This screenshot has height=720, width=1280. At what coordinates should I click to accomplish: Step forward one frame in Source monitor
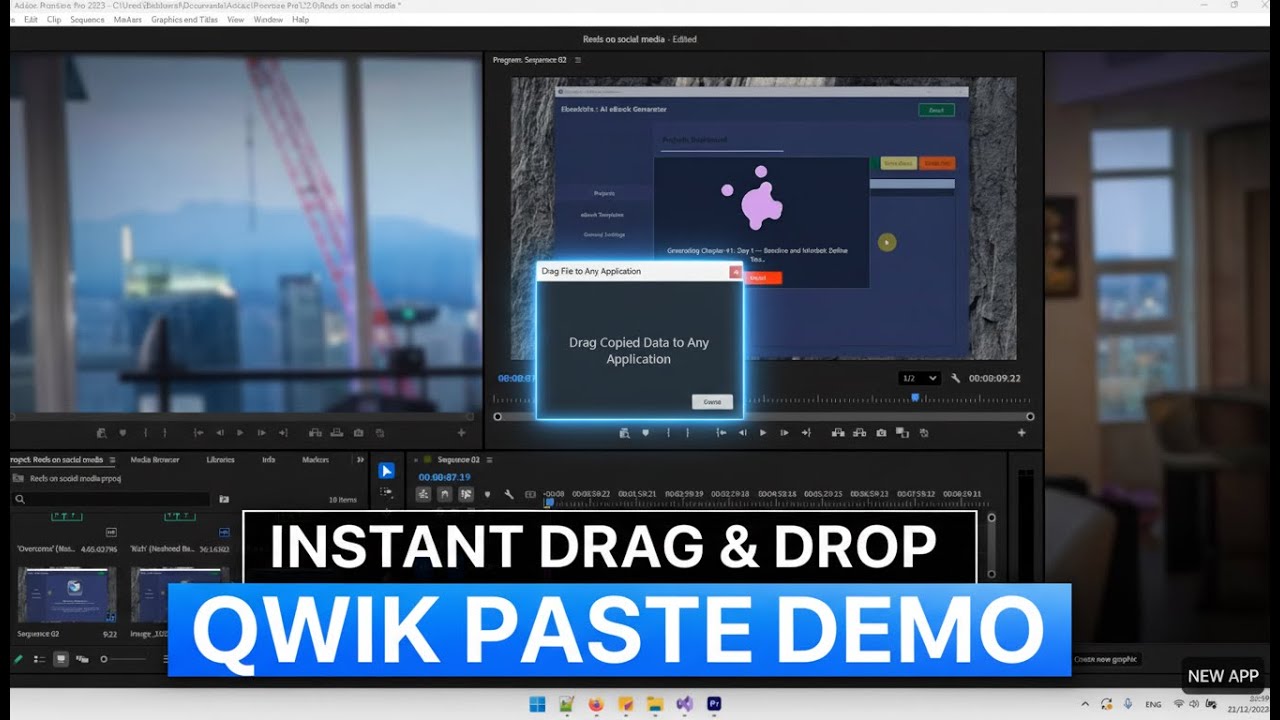pos(261,433)
